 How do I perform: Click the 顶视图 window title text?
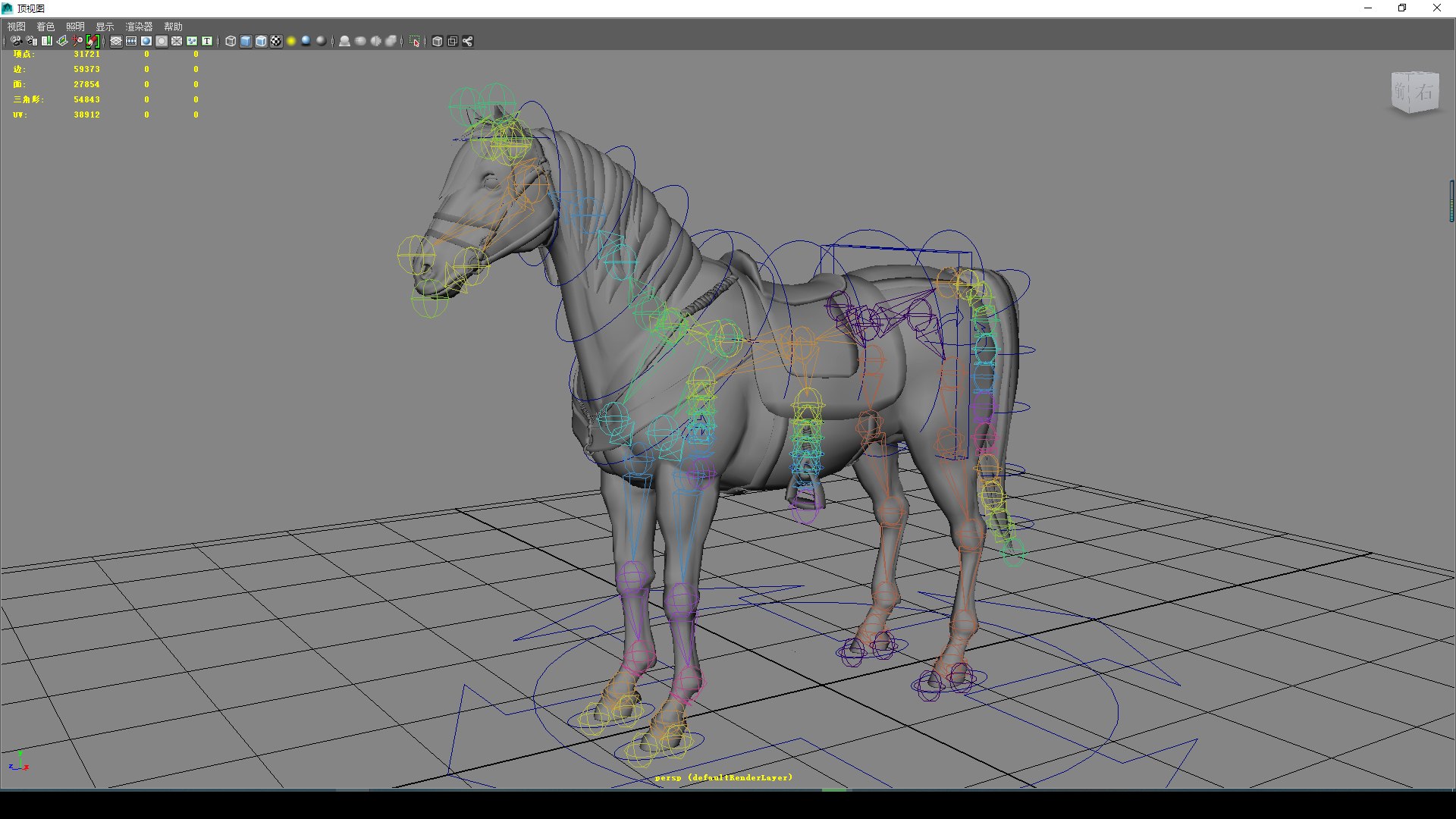pyautogui.click(x=31, y=8)
